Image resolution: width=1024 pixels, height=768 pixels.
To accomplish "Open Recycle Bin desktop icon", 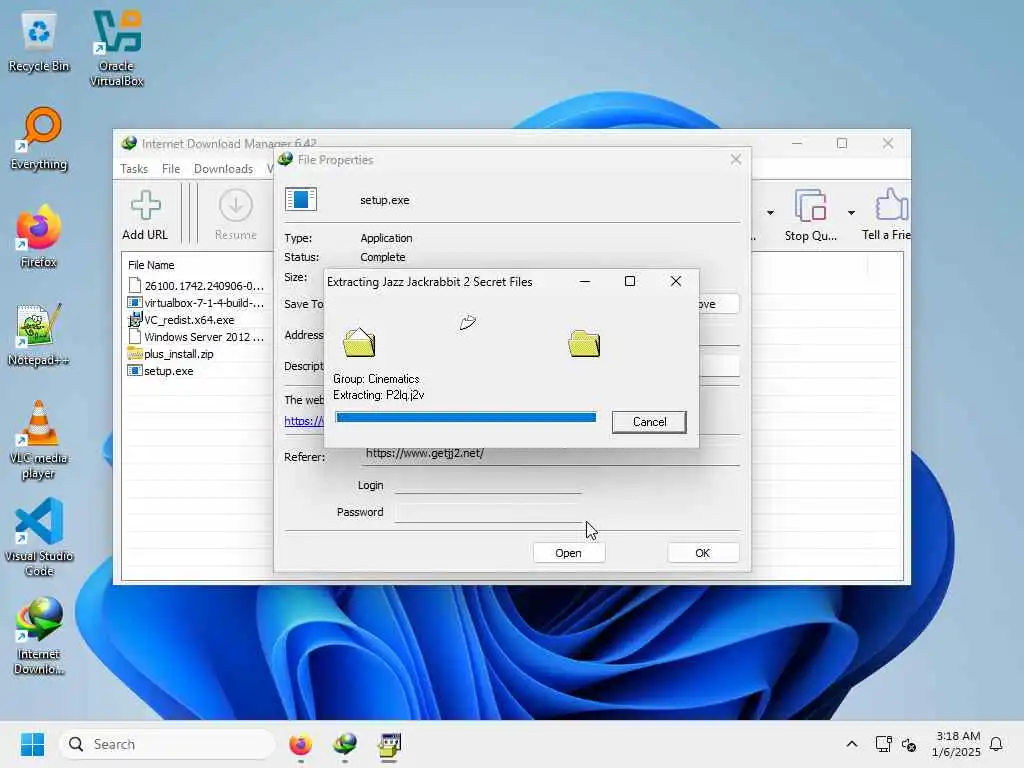I will click(x=39, y=42).
